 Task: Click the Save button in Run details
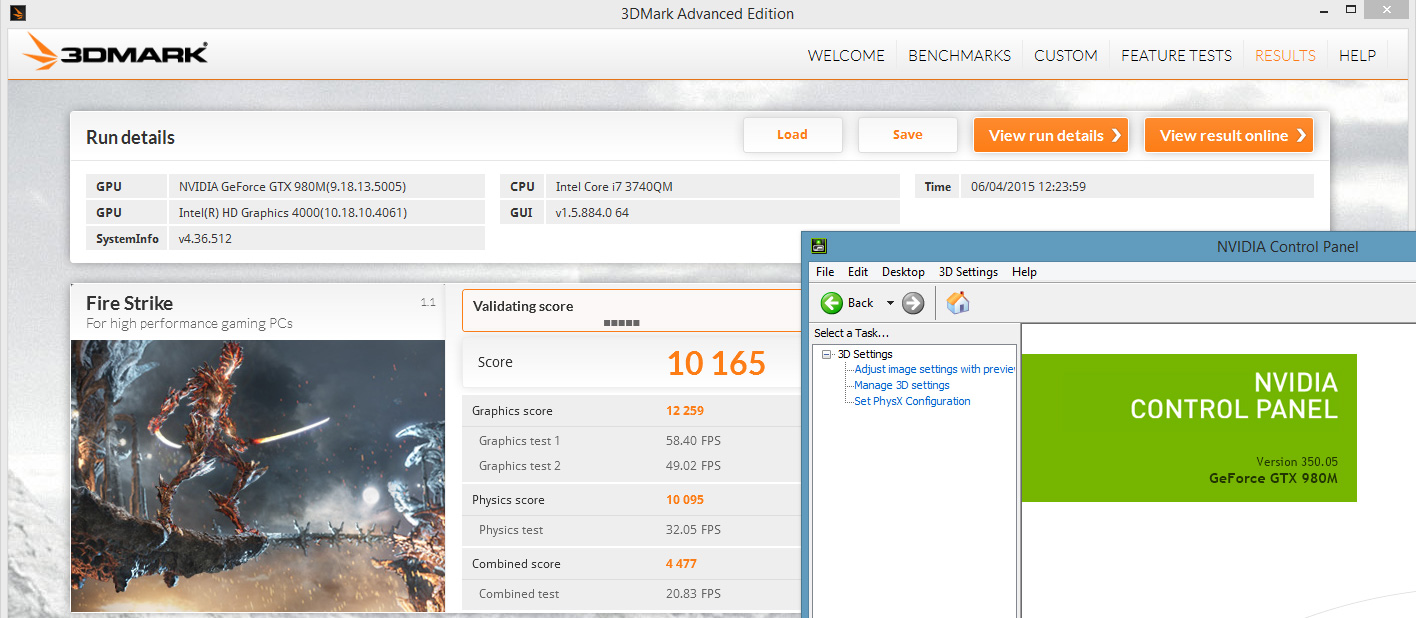point(908,135)
